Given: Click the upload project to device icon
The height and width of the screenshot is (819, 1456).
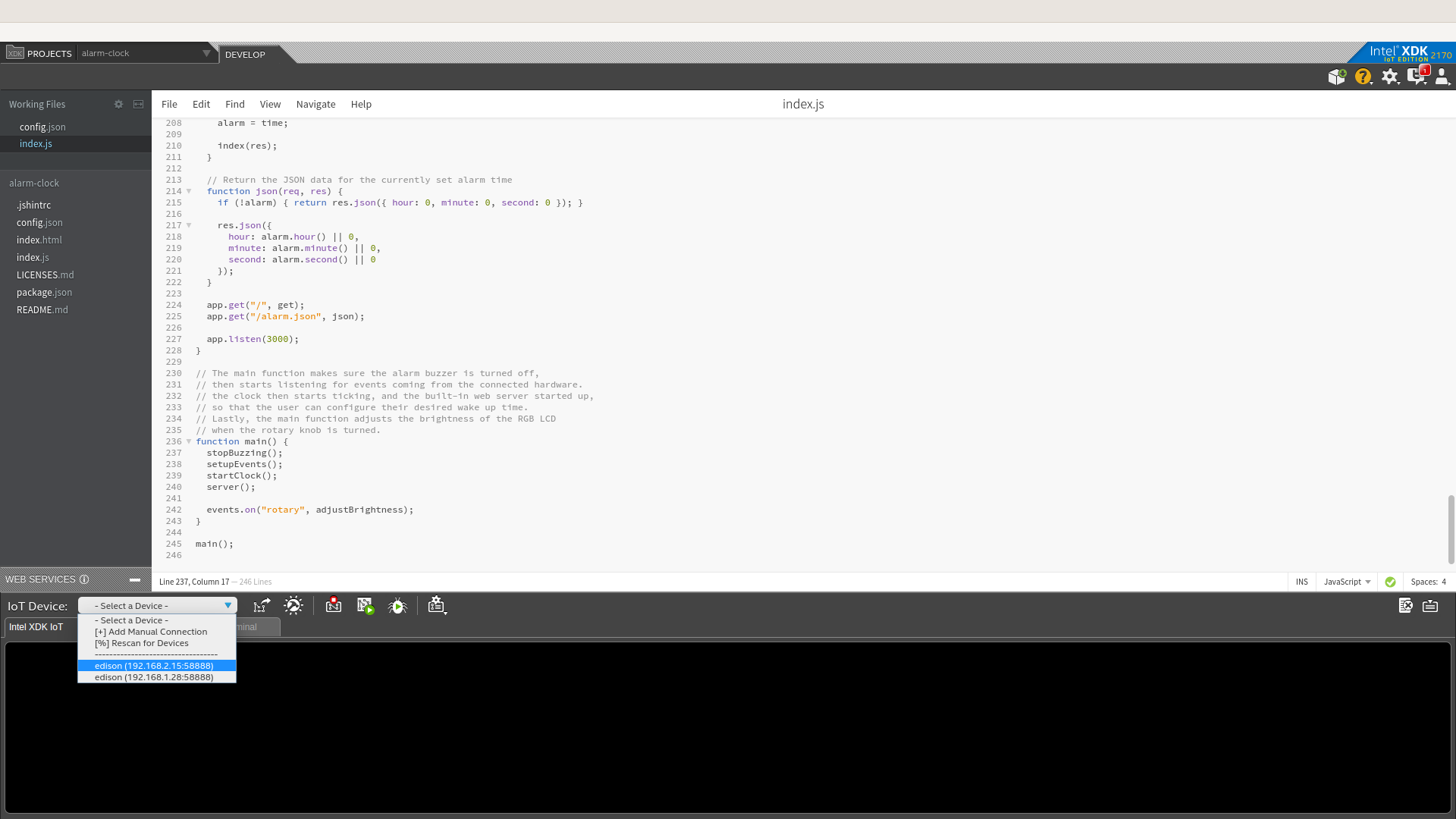Looking at the screenshot, I should coord(262,605).
